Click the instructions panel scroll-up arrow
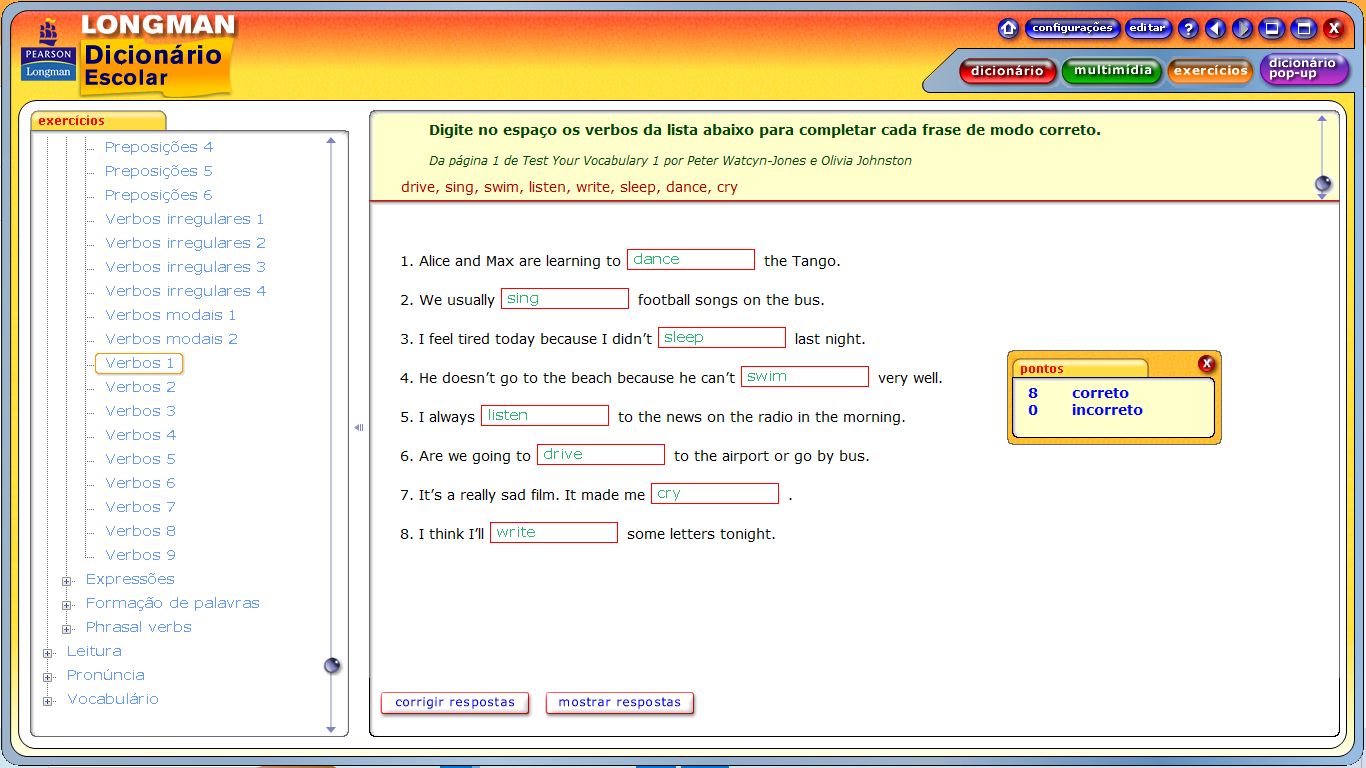This screenshot has height=768, width=1366. (1322, 119)
